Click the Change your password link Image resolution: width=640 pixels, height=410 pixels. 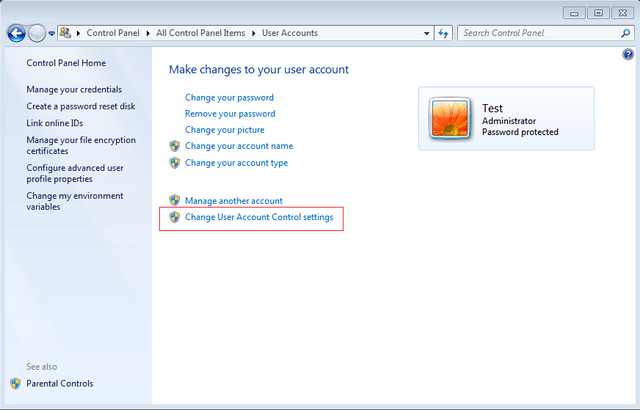click(x=229, y=98)
